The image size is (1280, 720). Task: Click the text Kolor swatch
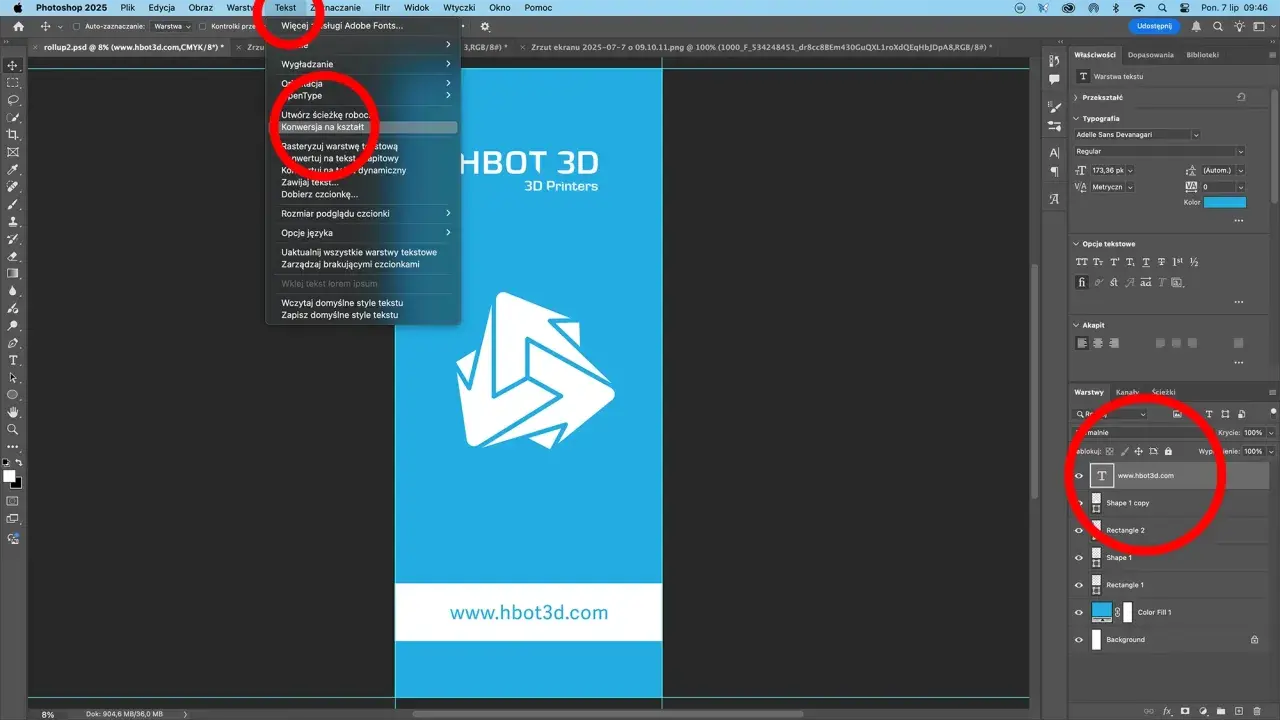coord(1224,202)
